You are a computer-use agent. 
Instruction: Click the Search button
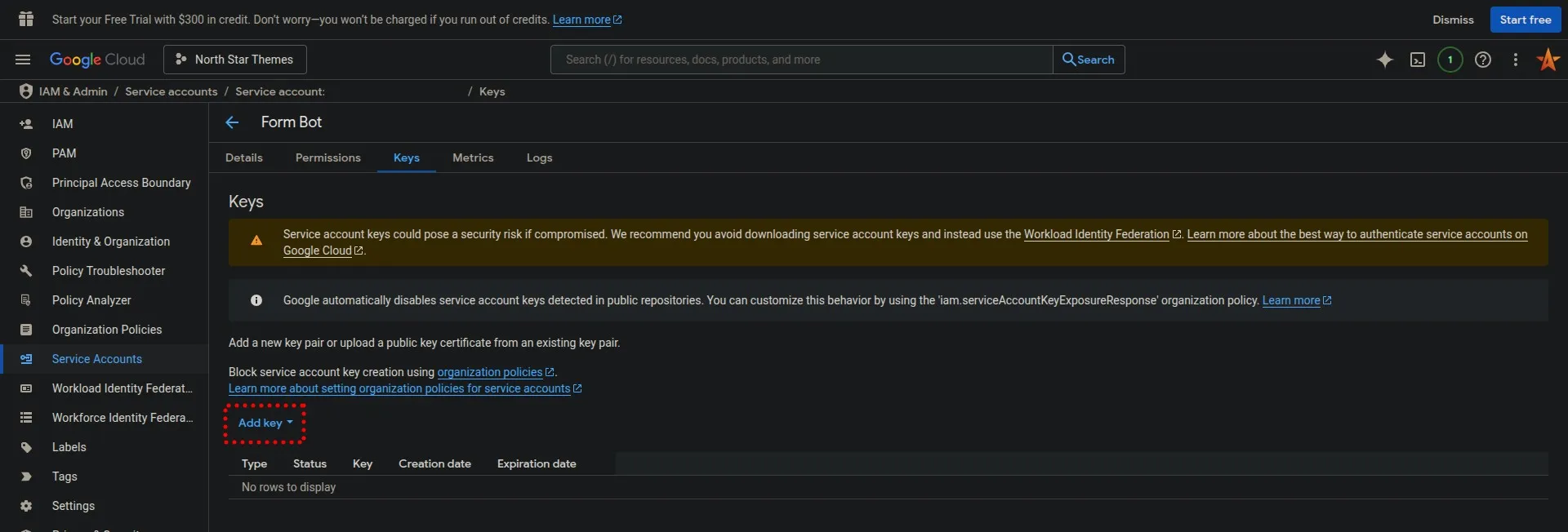1089,60
